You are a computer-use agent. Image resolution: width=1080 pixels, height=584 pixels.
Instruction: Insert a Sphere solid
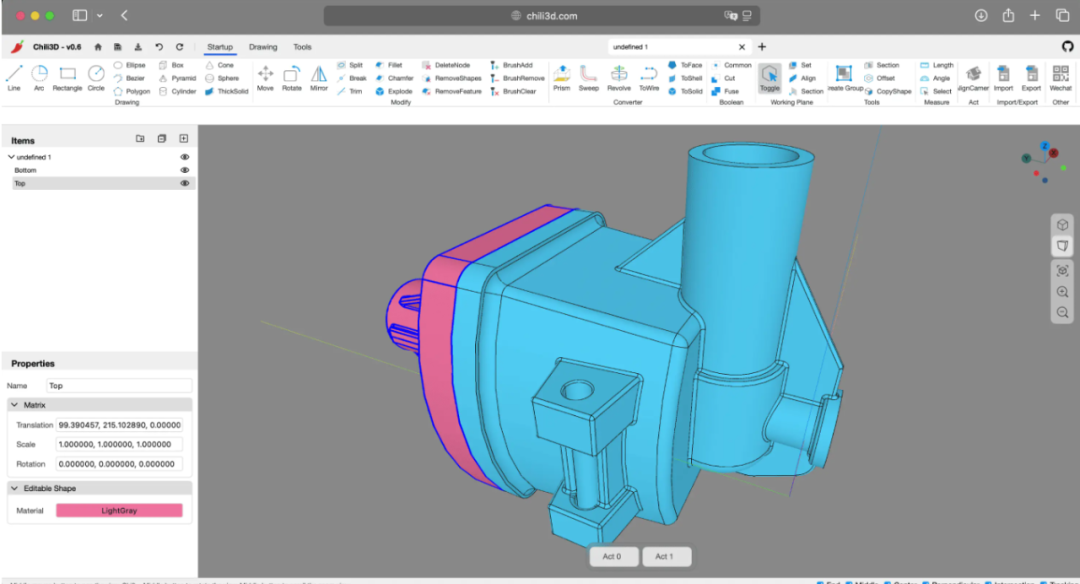(x=222, y=78)
